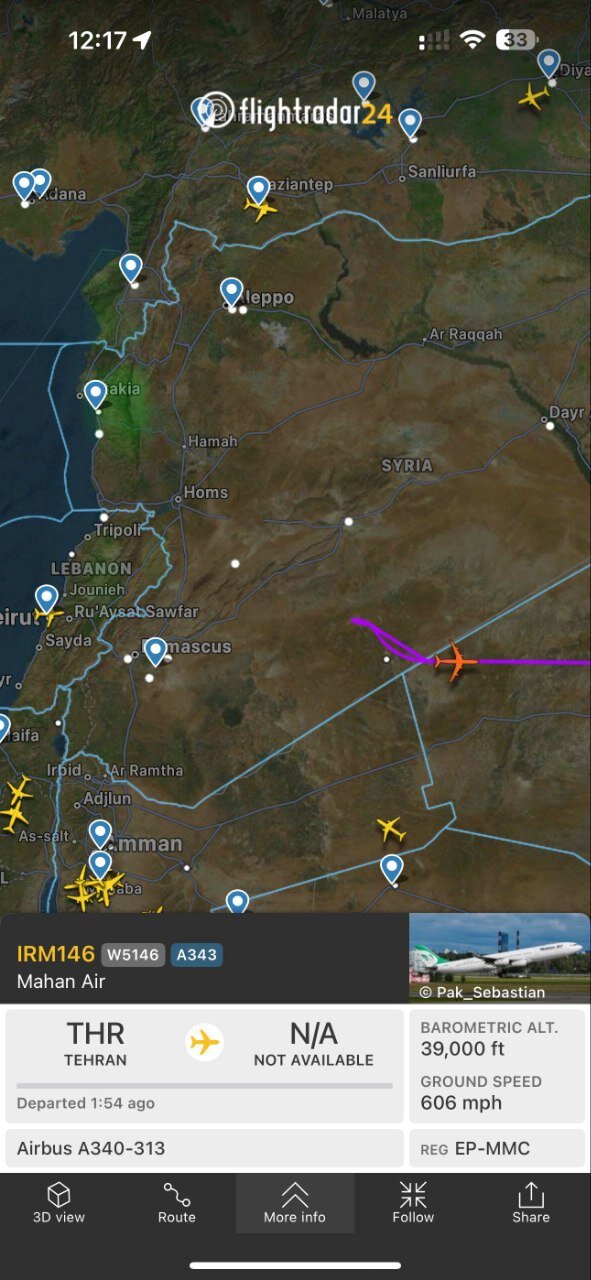
Task: Select the orange Mahan Air aircraft on map
Action: [456, 660]
